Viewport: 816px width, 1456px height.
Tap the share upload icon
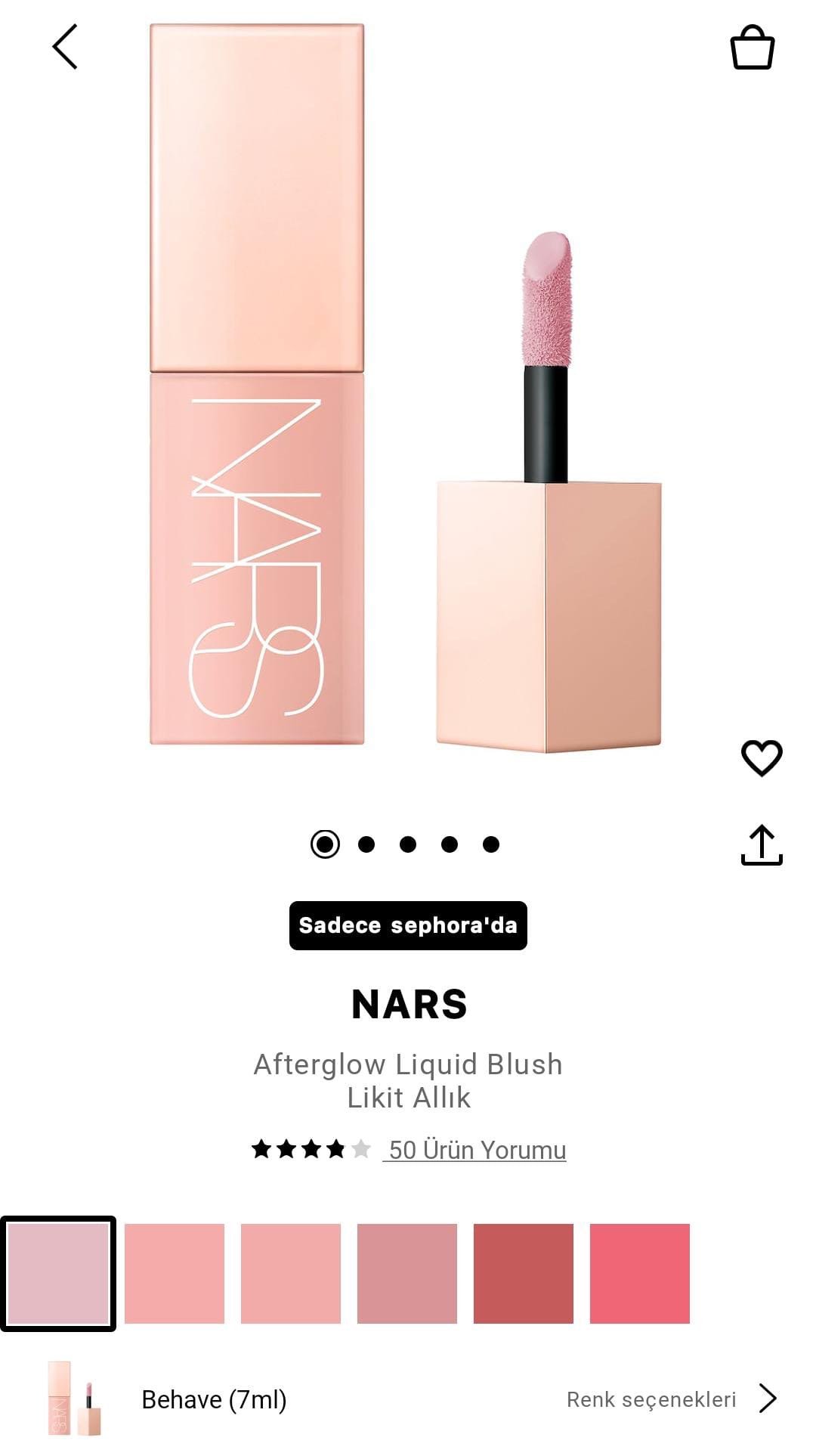[762, 844]
